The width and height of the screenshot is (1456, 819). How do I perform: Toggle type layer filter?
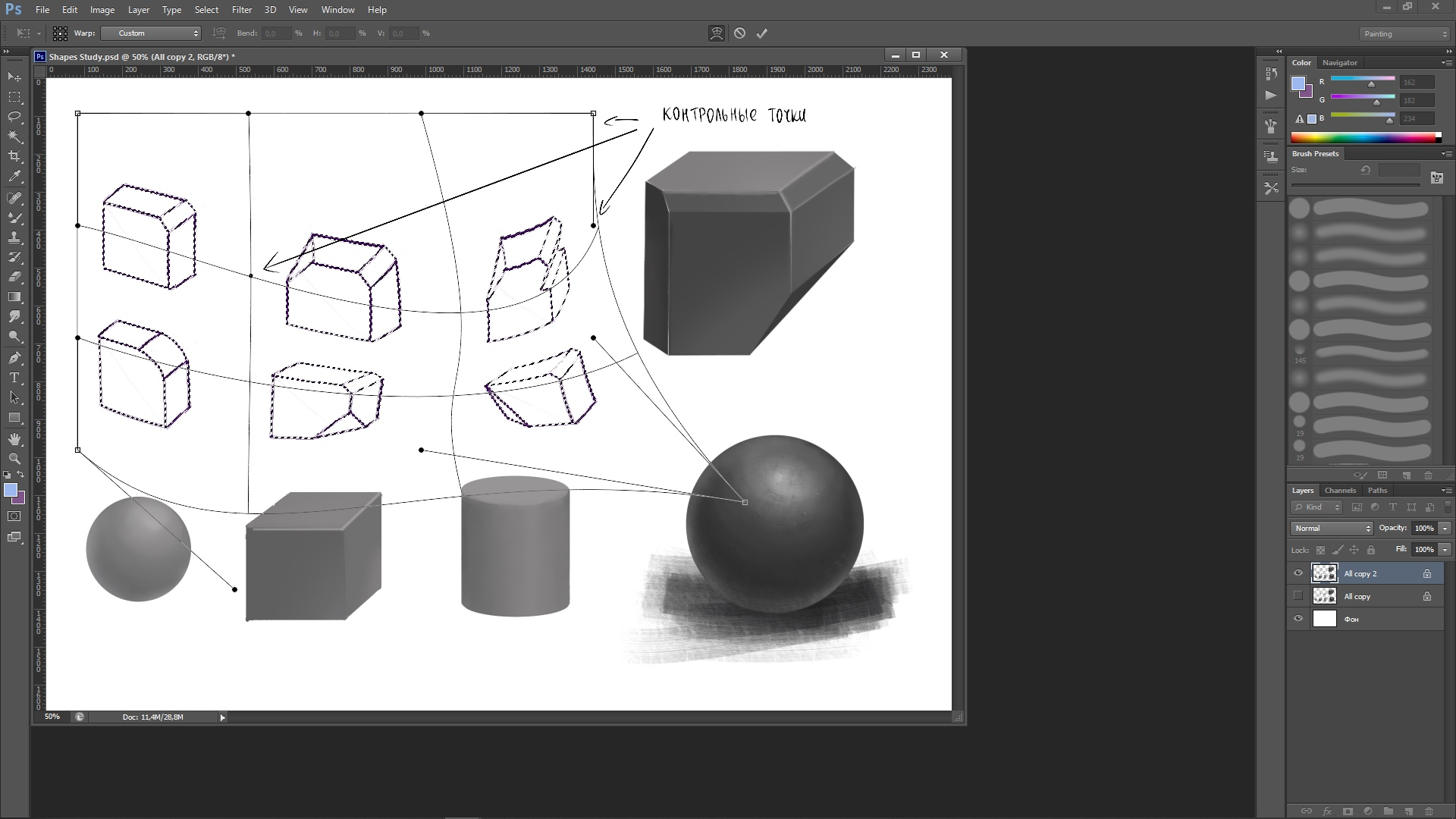(x=1393, y=507)
